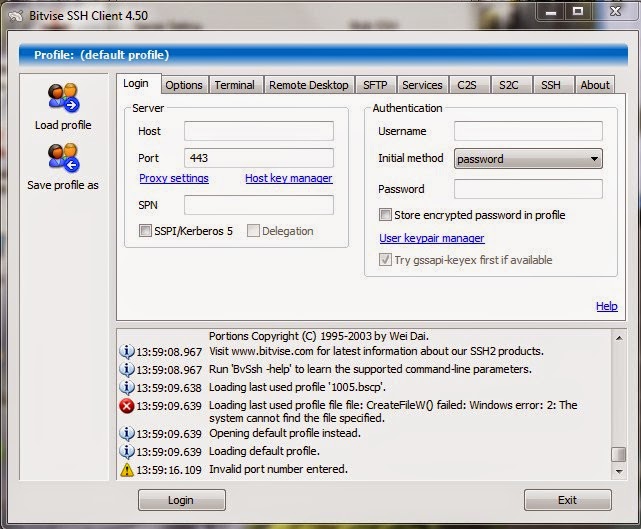Image resolution: width=641 pixels, height=529 pixels.
Task: Click the 'Profile: (default profile)' header bar
Action: click(323, 55)
